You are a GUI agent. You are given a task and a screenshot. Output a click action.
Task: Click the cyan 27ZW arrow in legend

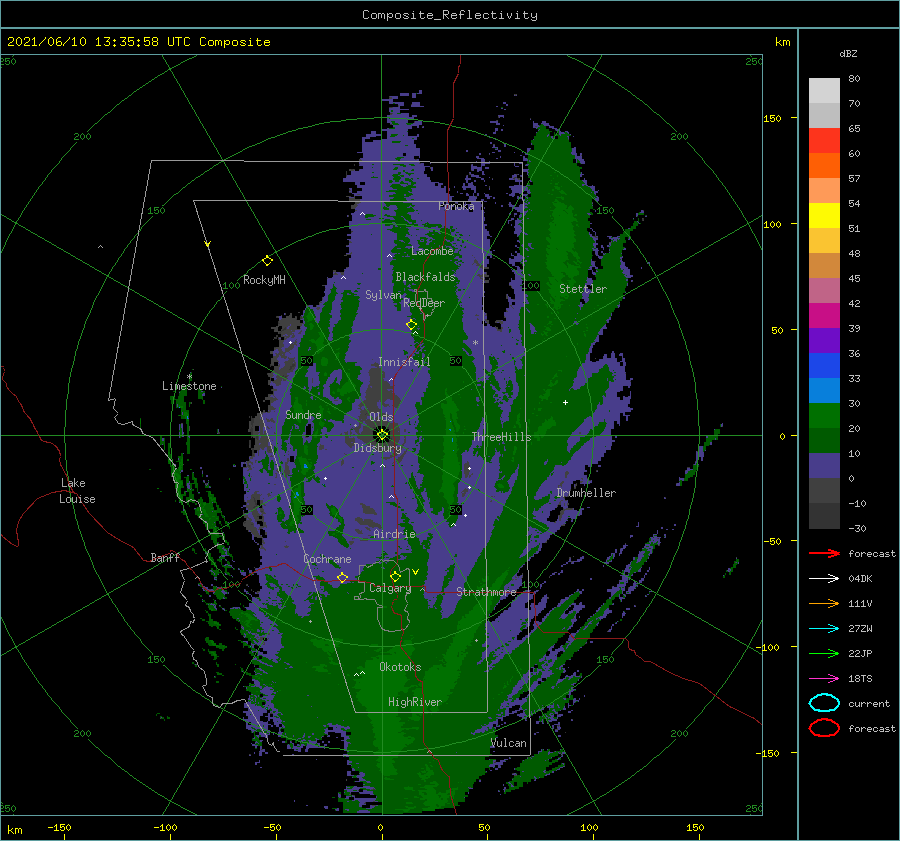824,629
